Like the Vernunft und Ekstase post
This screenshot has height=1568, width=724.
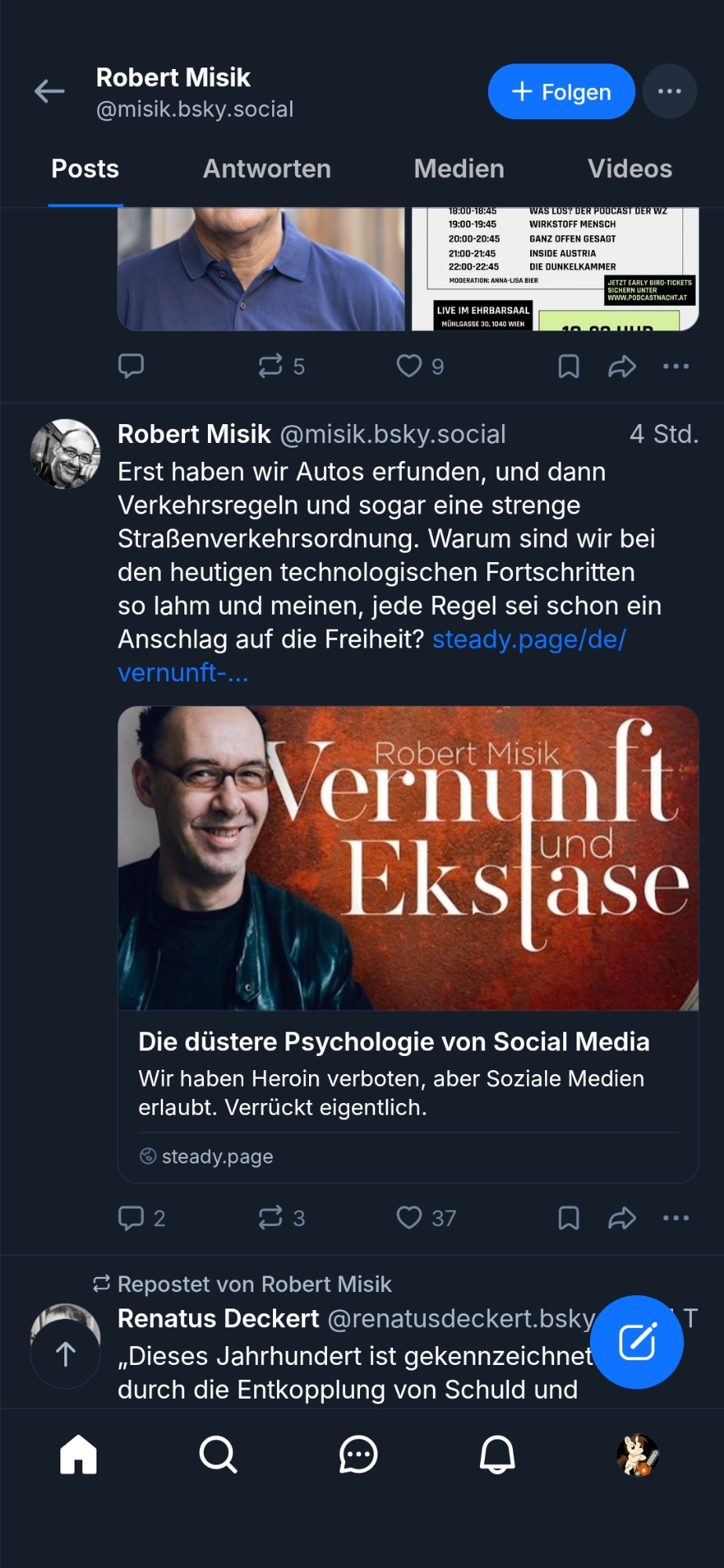[409, 1218]
